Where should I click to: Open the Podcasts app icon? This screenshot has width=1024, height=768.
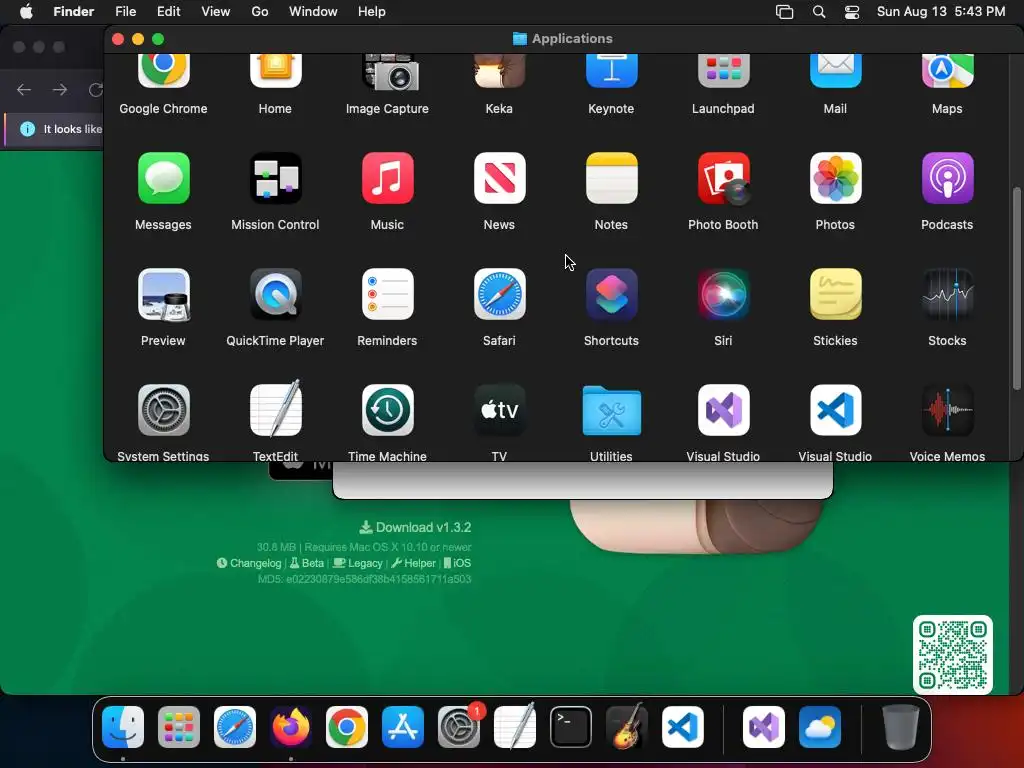coord(947,178)
